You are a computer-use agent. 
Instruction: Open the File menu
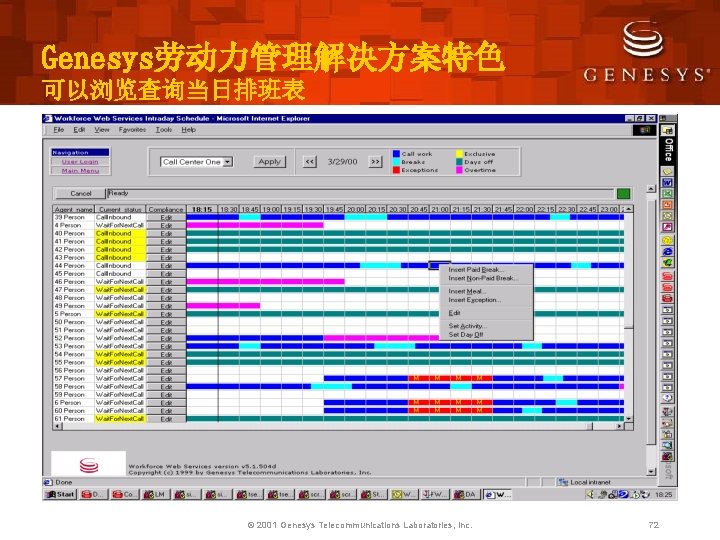(x=59, y=130)
